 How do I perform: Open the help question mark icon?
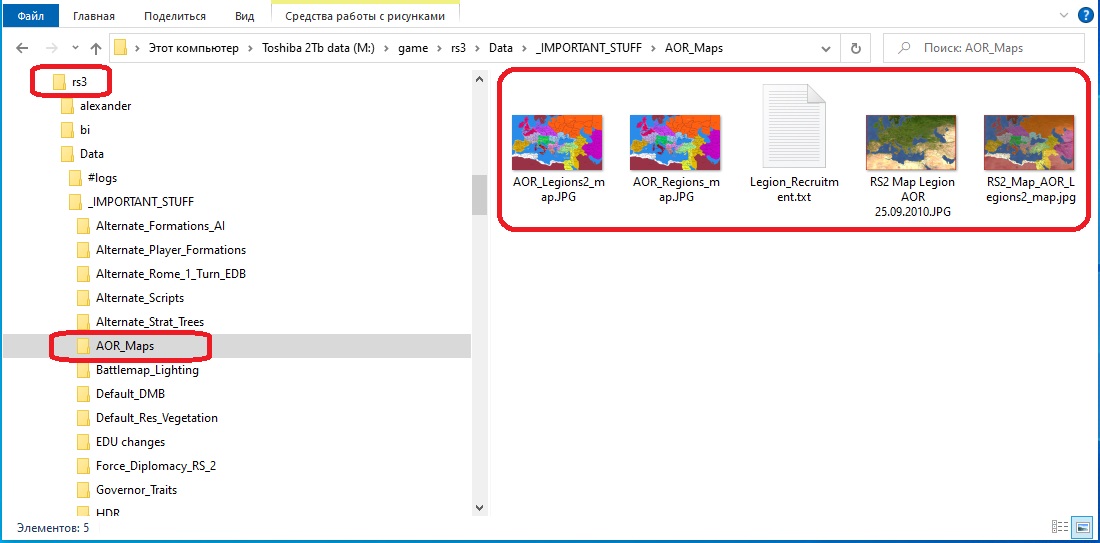(x=1086, y=15)
